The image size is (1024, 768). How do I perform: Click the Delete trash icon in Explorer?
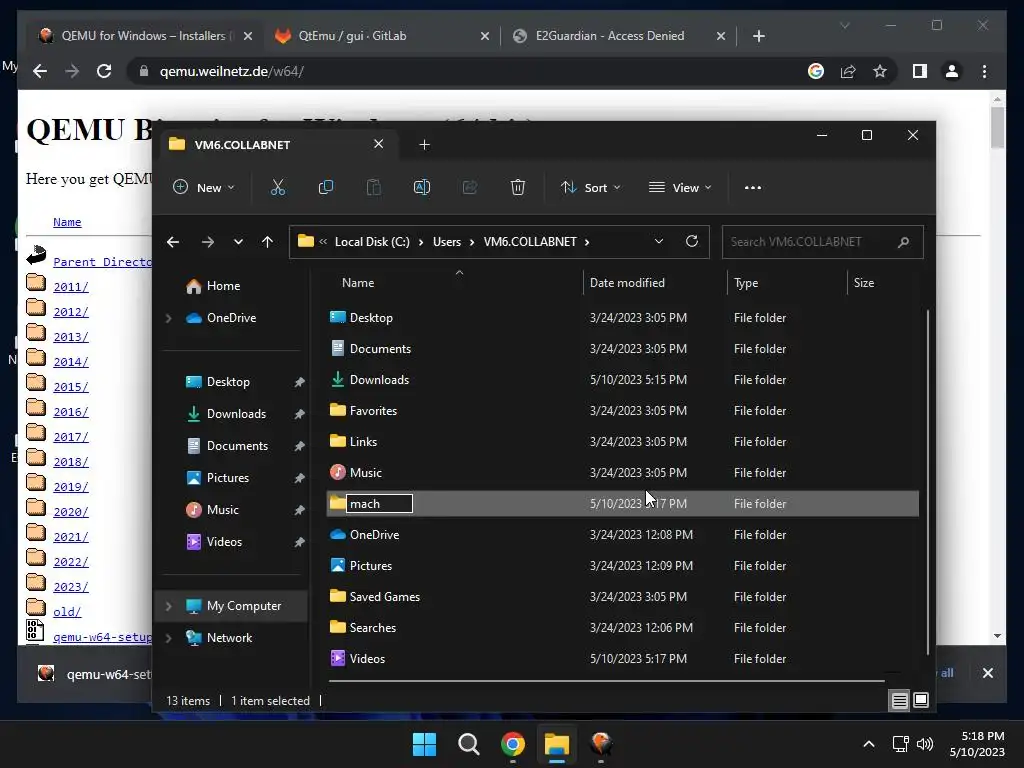pos(518,187)
